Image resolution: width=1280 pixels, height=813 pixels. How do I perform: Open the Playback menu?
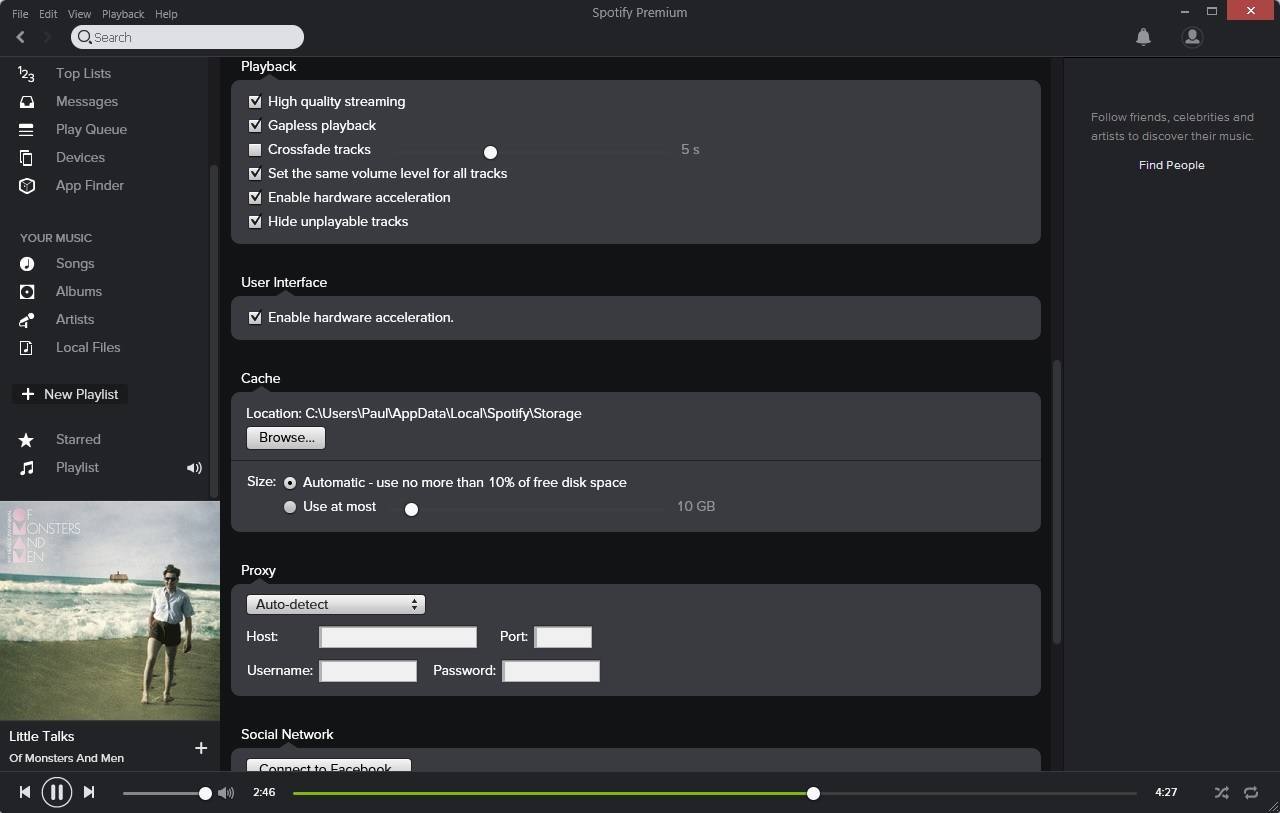[123, 14]
